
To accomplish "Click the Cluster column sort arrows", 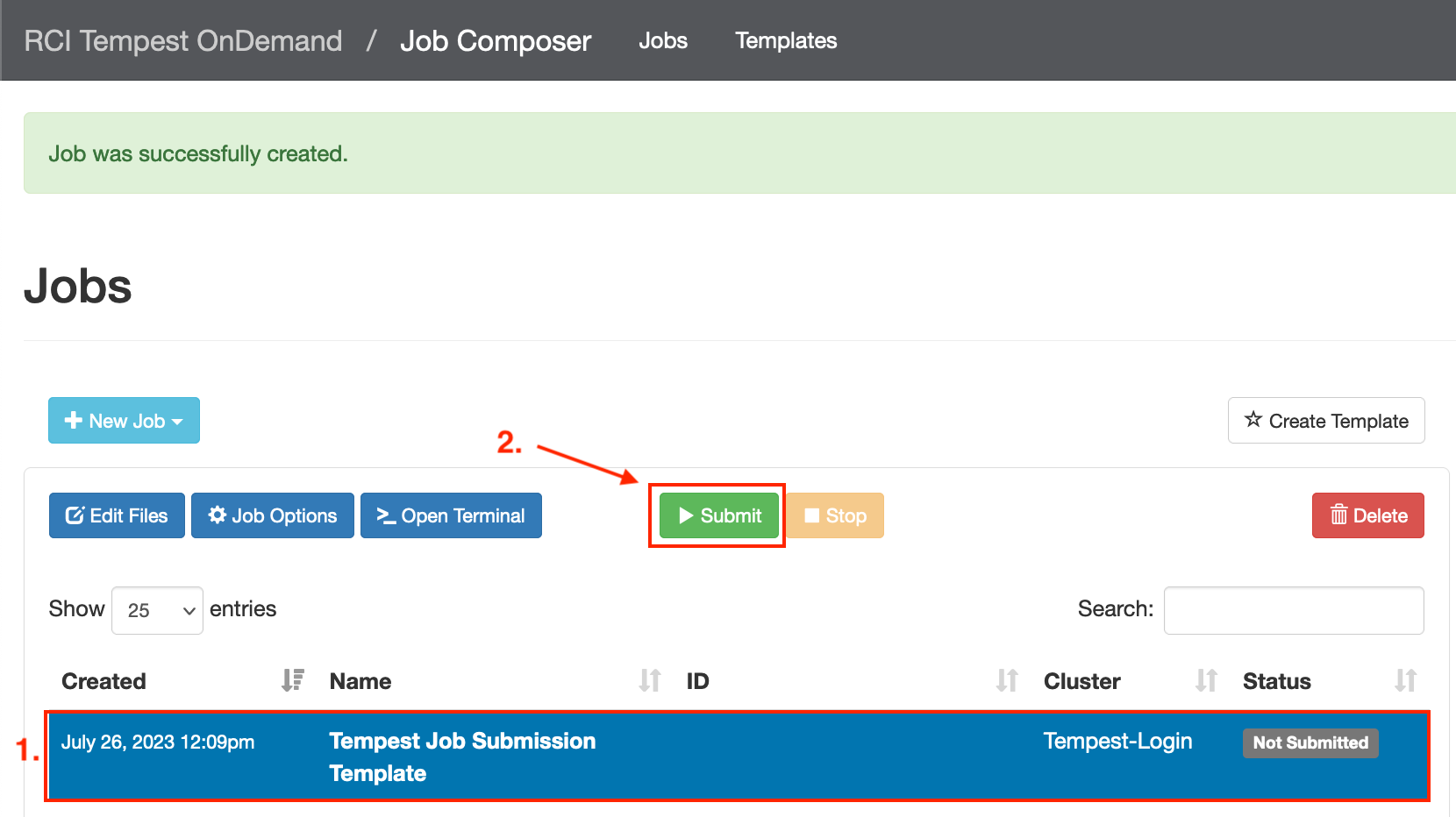I will (x=1207, y=680).
